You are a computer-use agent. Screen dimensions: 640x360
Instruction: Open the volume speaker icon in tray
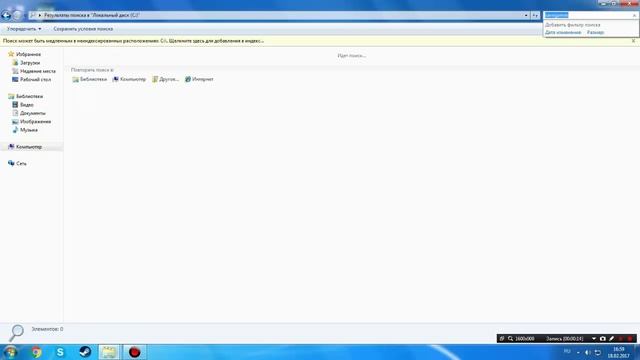click(x=588, y=352)
